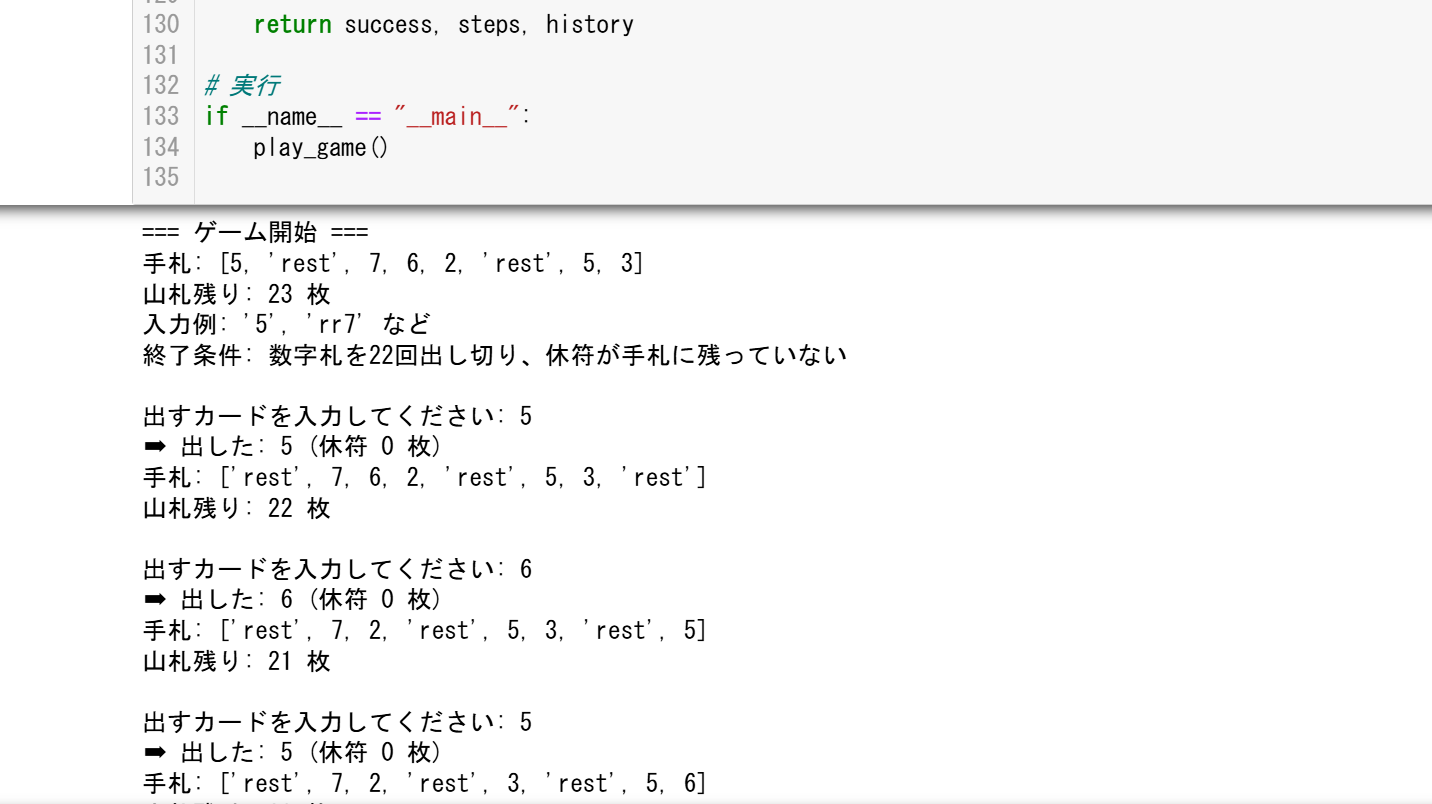Click the '# 実行' comment line
This screenshot has height=804, width=1432.
tap(241, 86)
